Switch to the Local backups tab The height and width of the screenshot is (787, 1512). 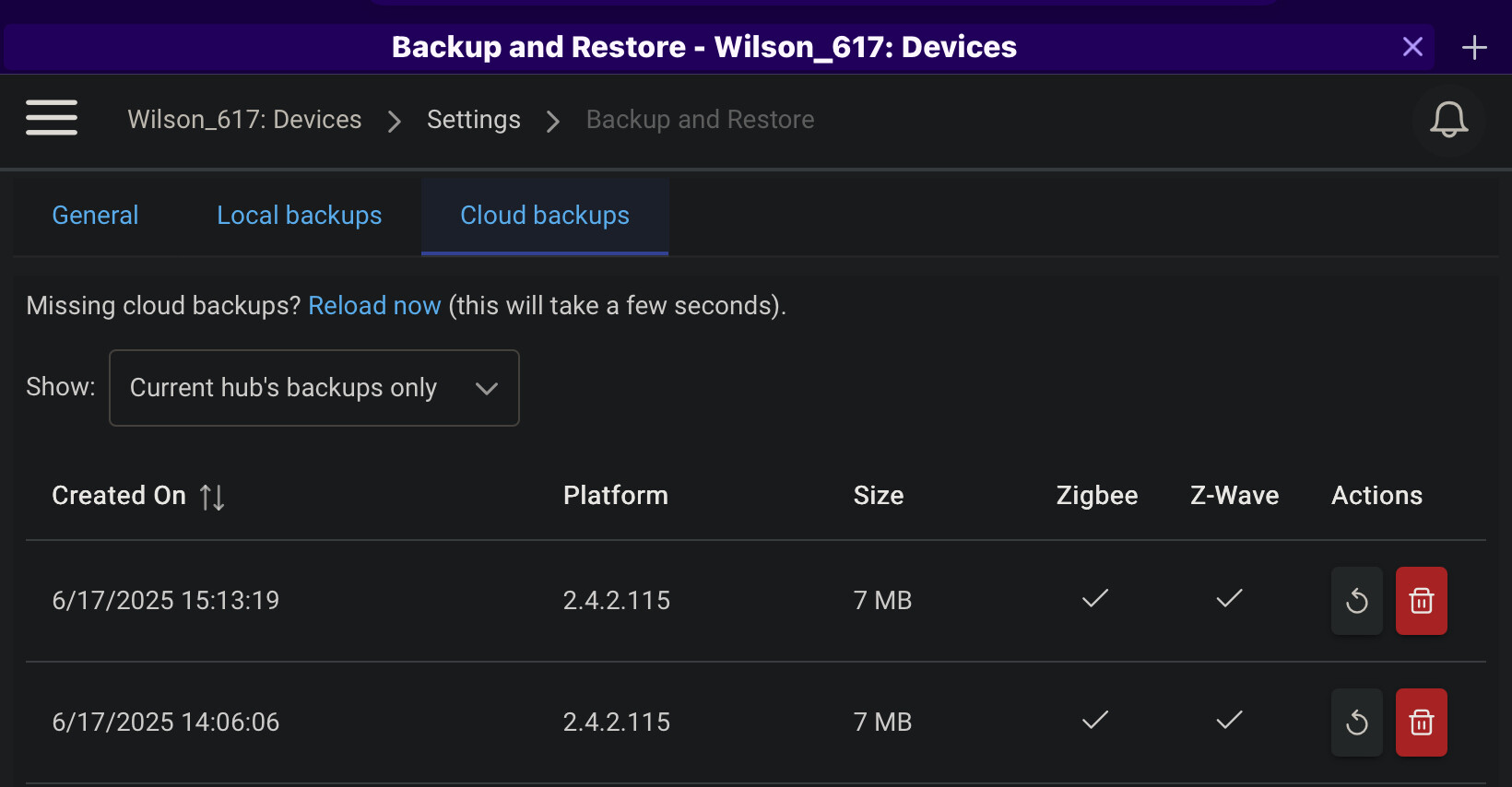[x=299, y=216]
